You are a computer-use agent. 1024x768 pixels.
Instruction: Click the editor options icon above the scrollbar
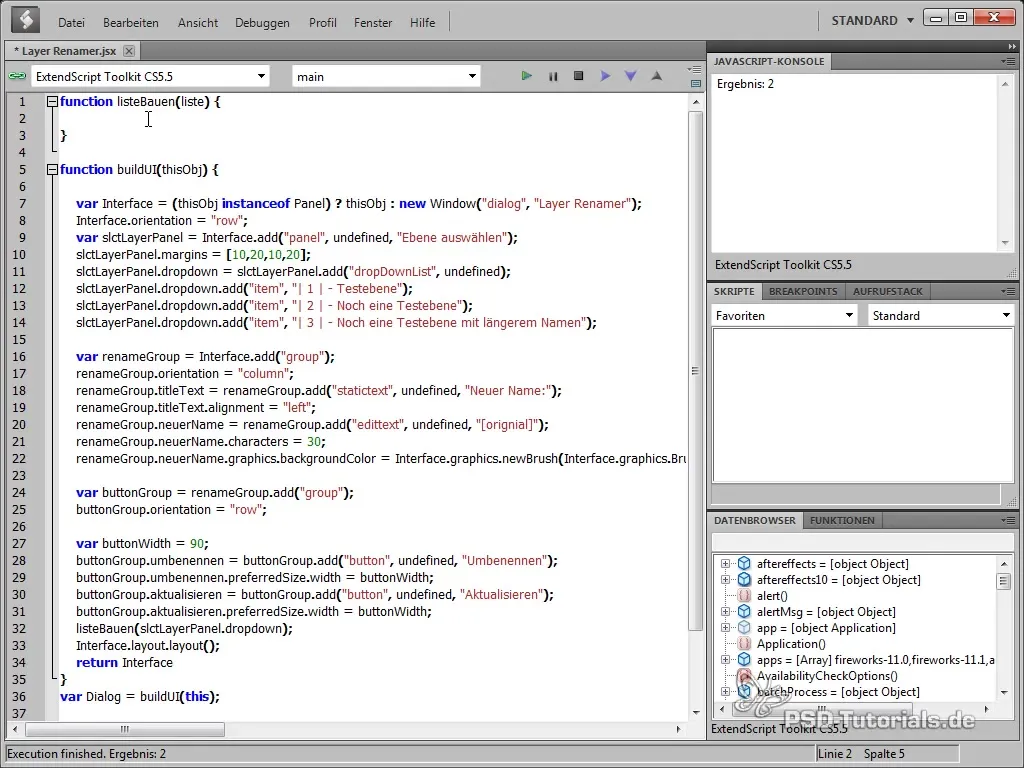tap(695, 69)
